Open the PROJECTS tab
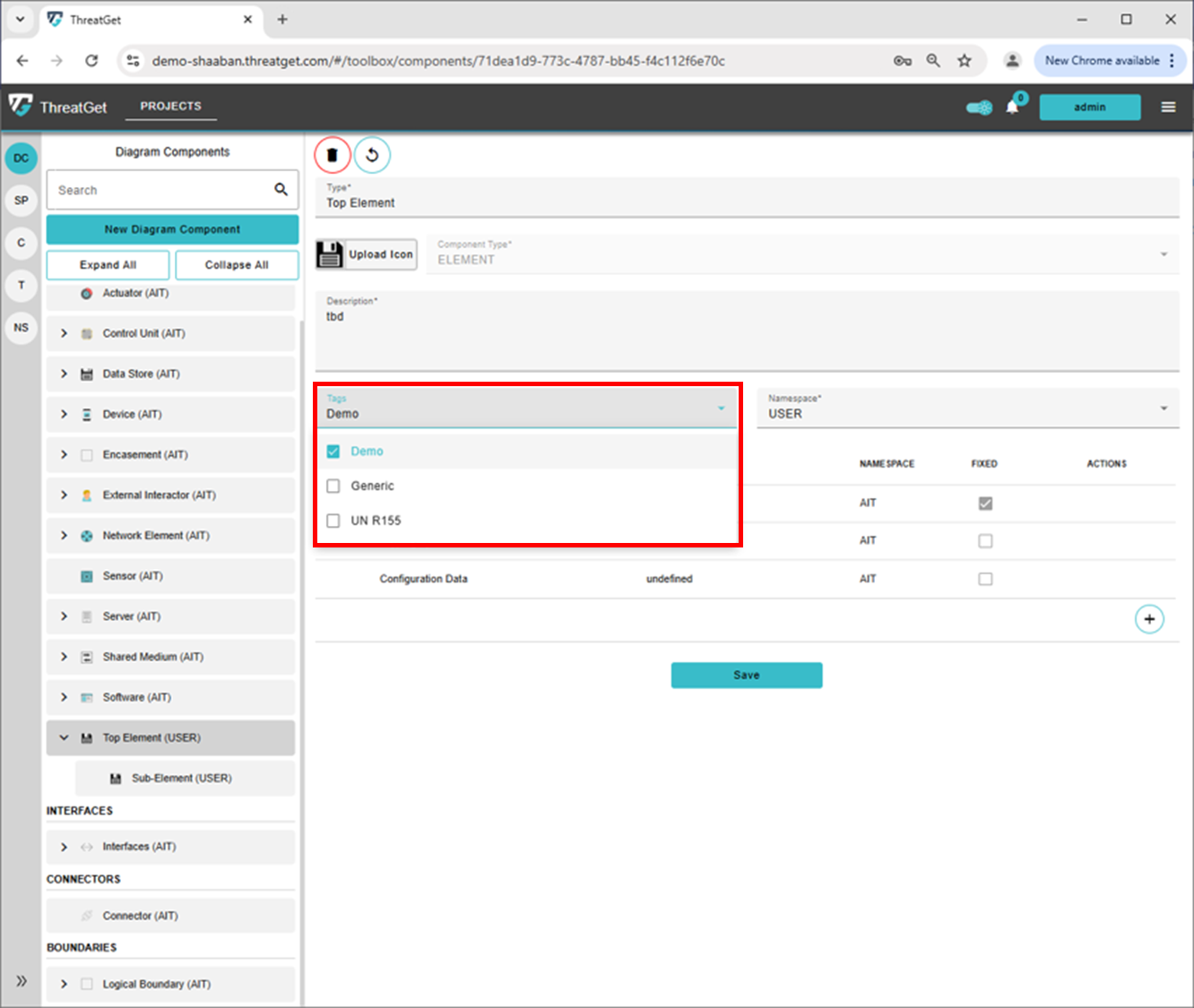 tap(170, 106)
